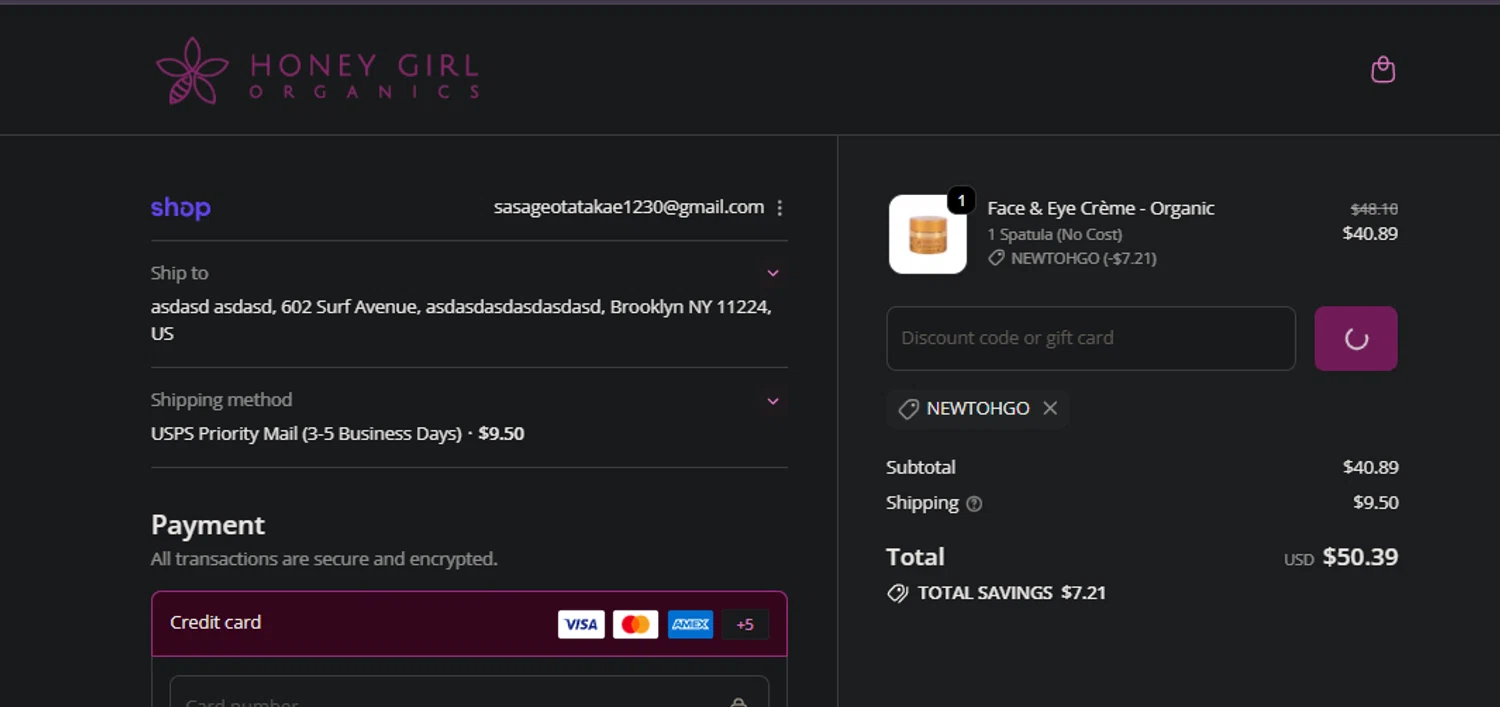1500x707 pixels.
Task: Click the product quantity badge 1
Action: pos(961,201)
